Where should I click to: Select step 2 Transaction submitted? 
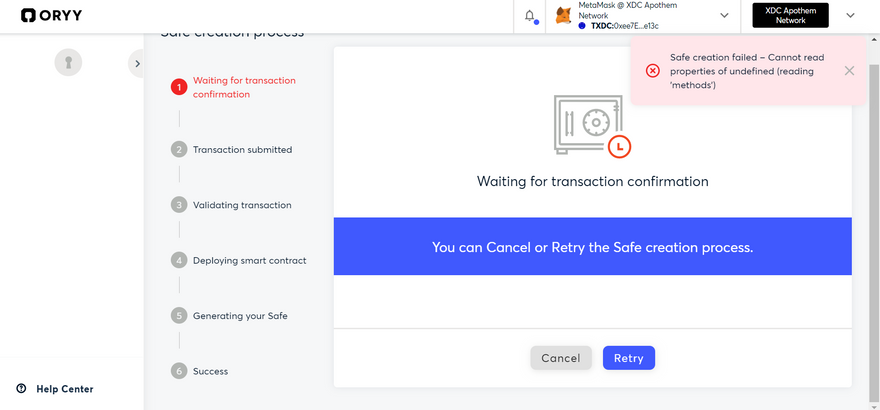point(242,149)
